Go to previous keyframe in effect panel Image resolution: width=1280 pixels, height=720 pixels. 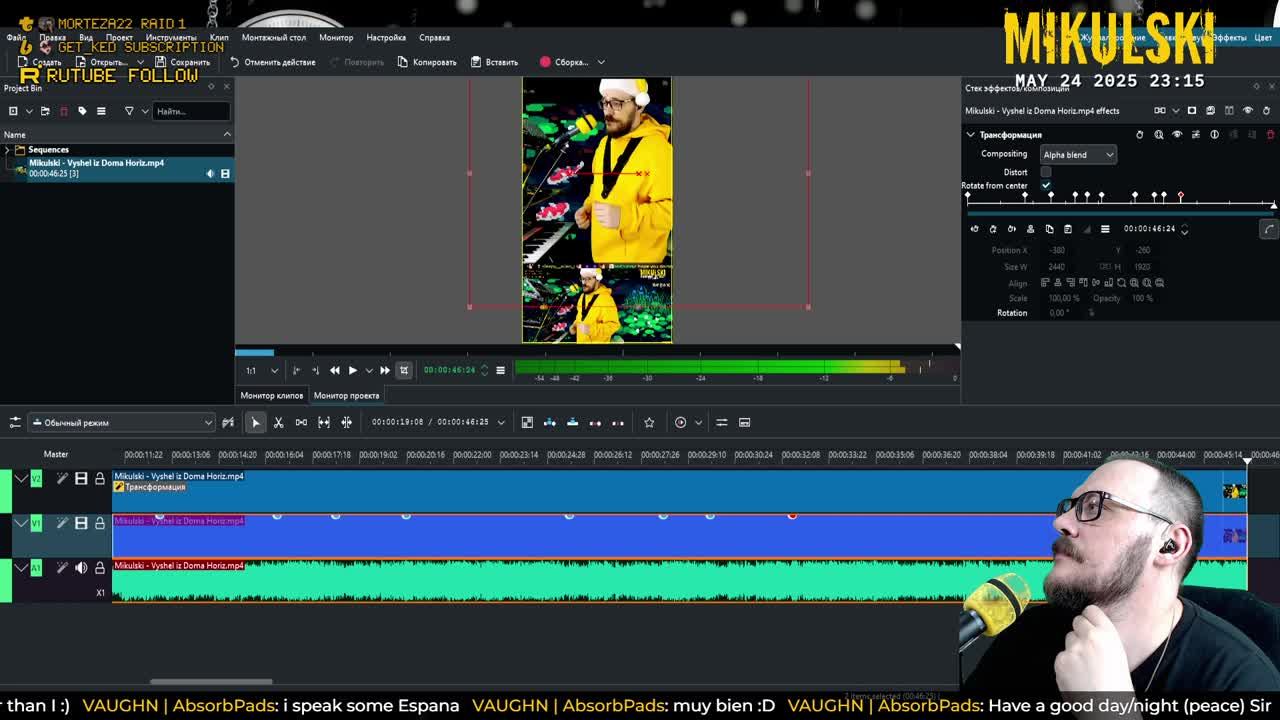tap(974, 229)
